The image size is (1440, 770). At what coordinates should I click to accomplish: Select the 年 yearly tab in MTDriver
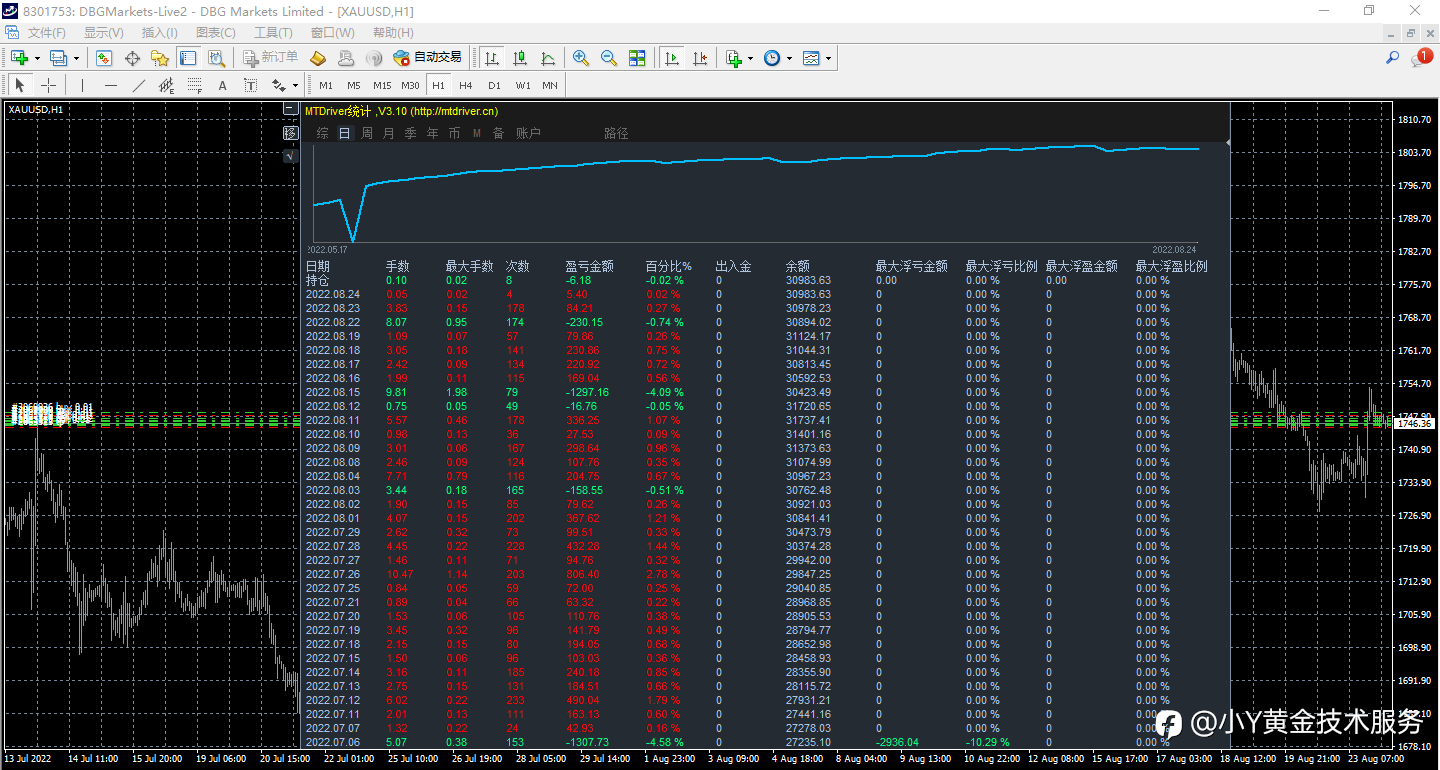coord(433,133)
